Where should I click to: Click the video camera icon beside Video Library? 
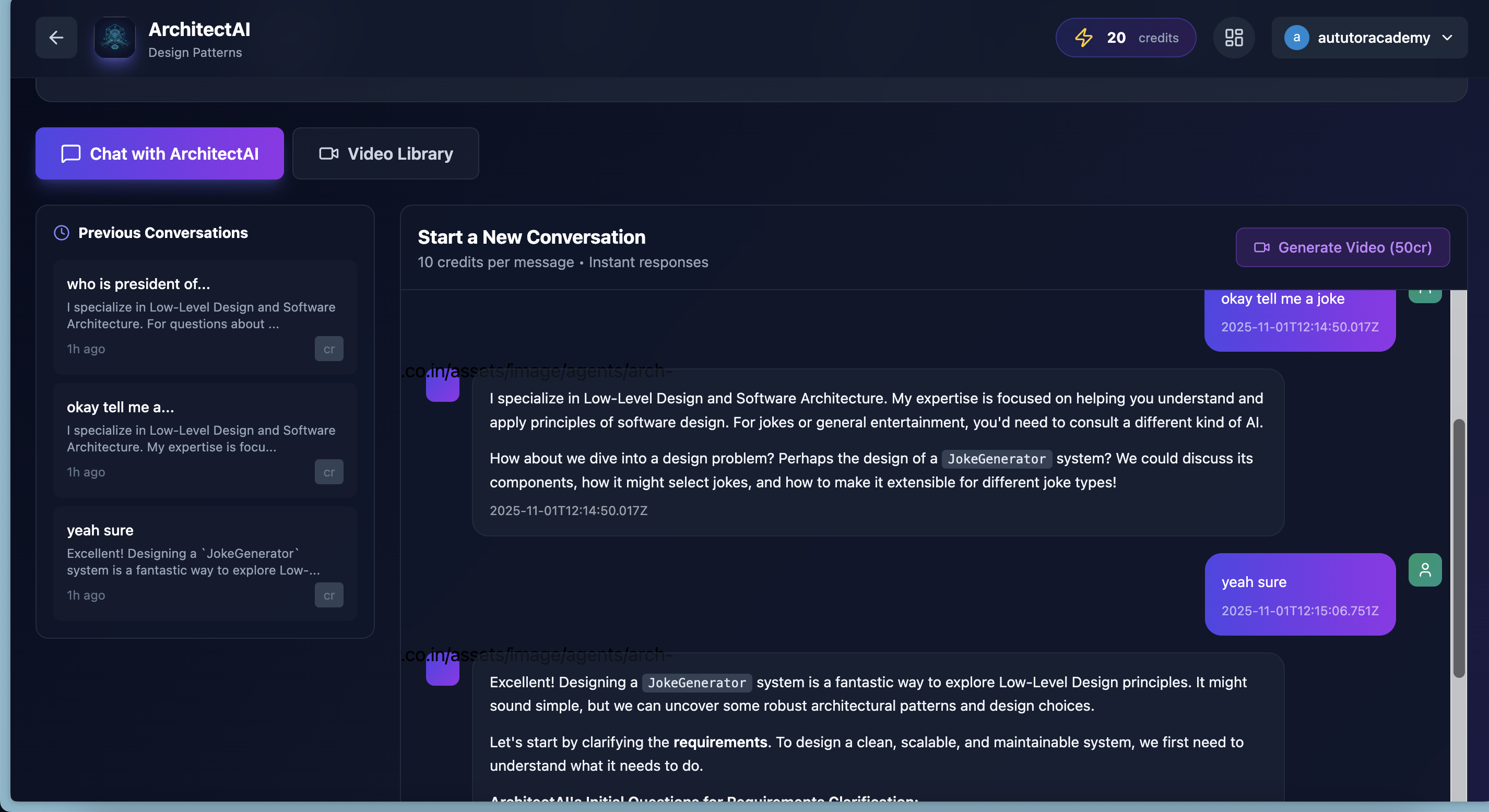[x=328, y=154]
